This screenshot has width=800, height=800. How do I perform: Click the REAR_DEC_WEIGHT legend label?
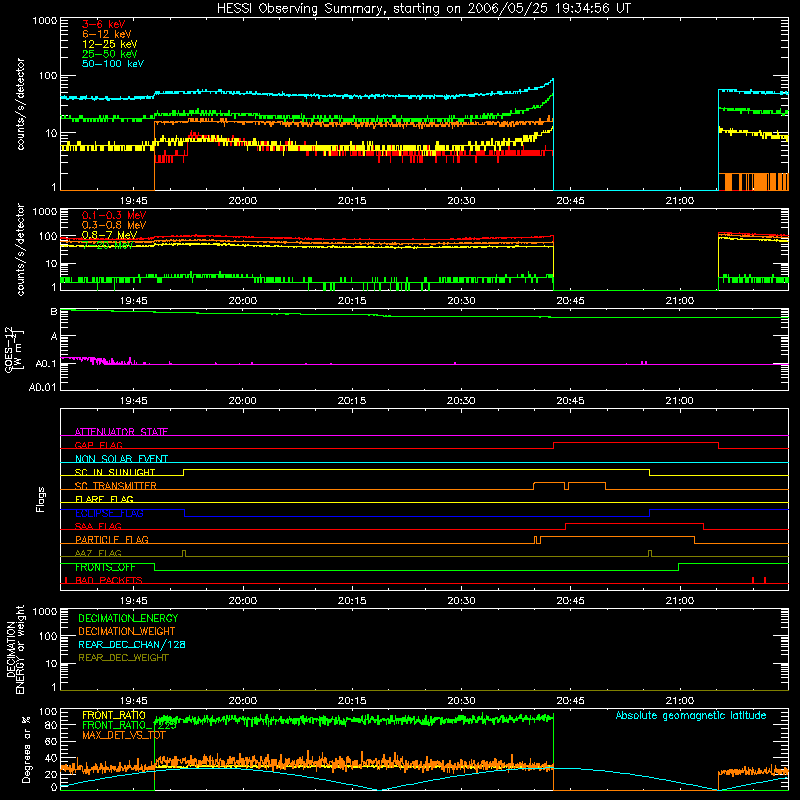(x=123, y=658)
